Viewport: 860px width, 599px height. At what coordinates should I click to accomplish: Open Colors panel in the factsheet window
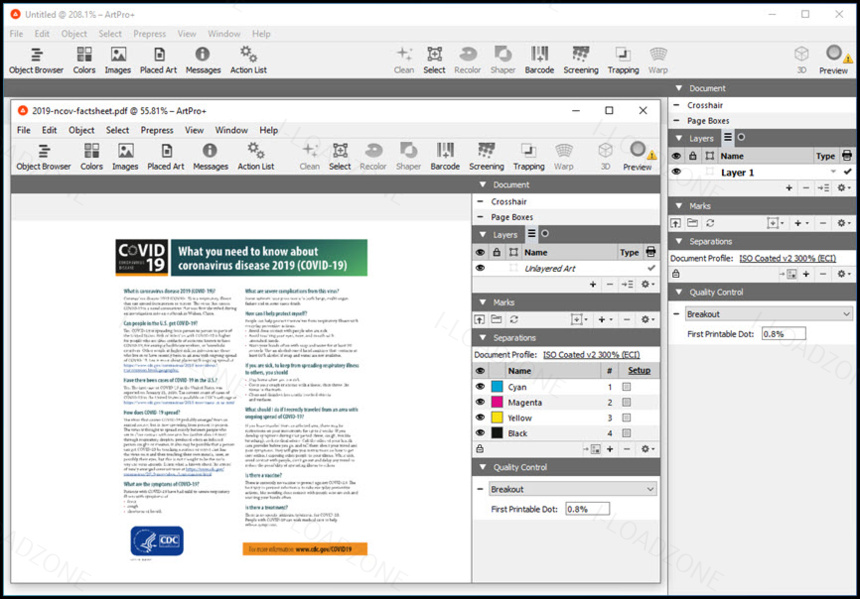[92, 157]
